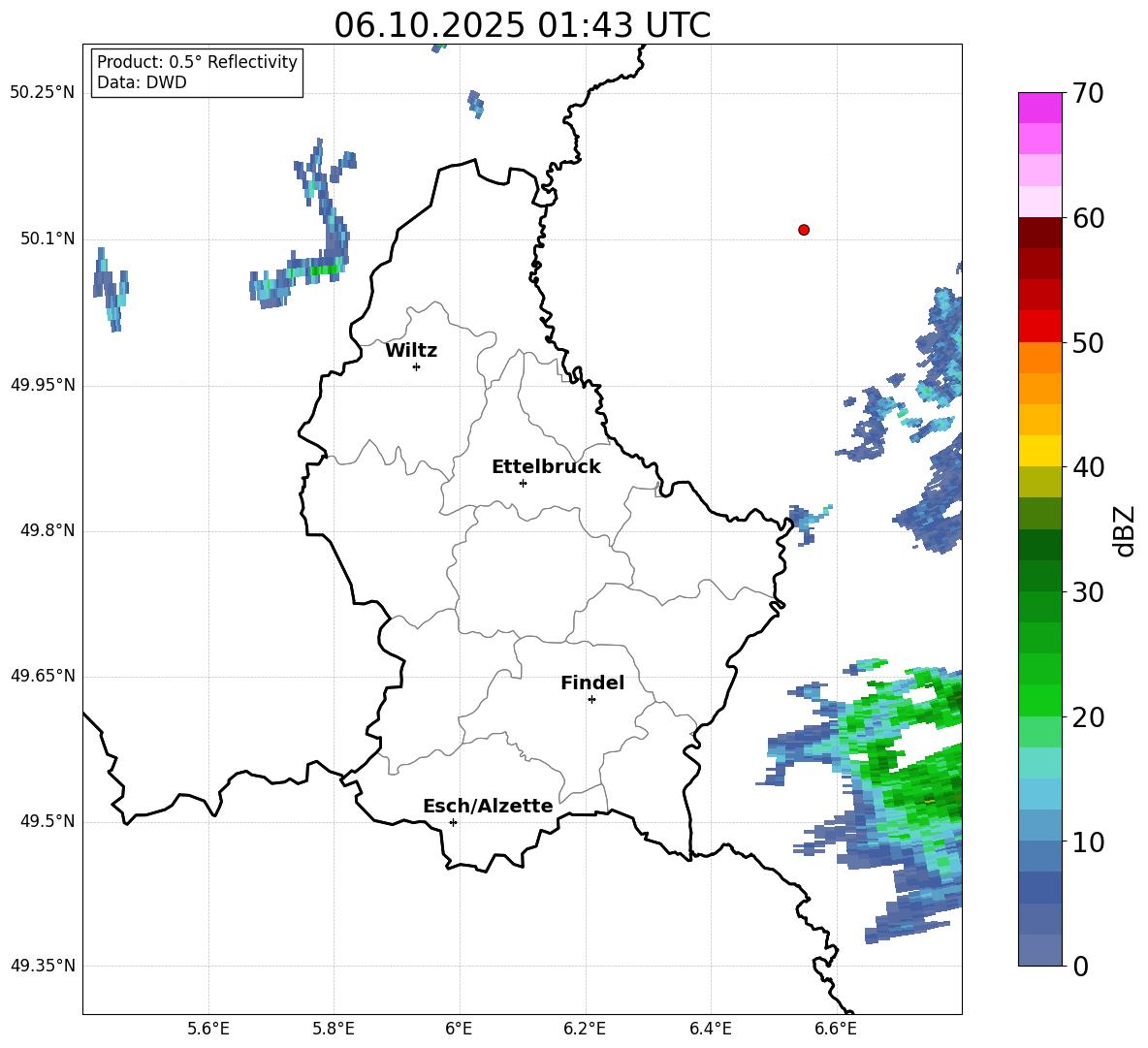Click the 40 tick label on colorbar
This screenshot has width=1148, height=1048.
tap(1089, 467)
